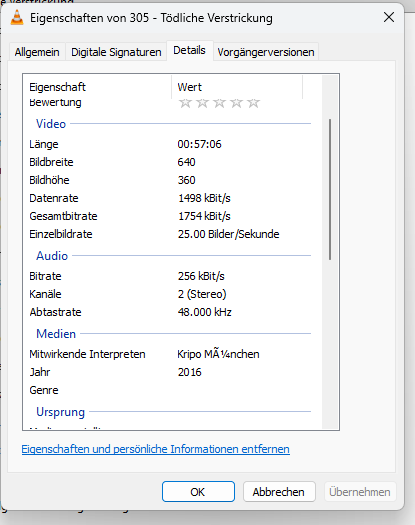415x525 pixels.
Task: Switch to the Allgemein tab
Action: click(37, 52)
